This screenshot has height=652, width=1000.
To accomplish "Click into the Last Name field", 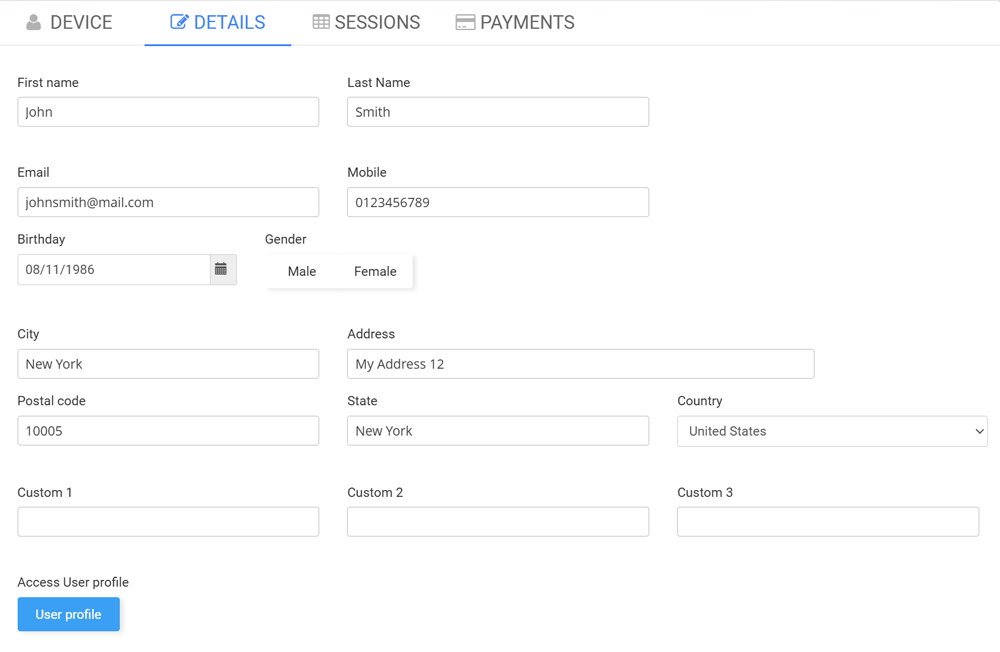I will [497, 112].
